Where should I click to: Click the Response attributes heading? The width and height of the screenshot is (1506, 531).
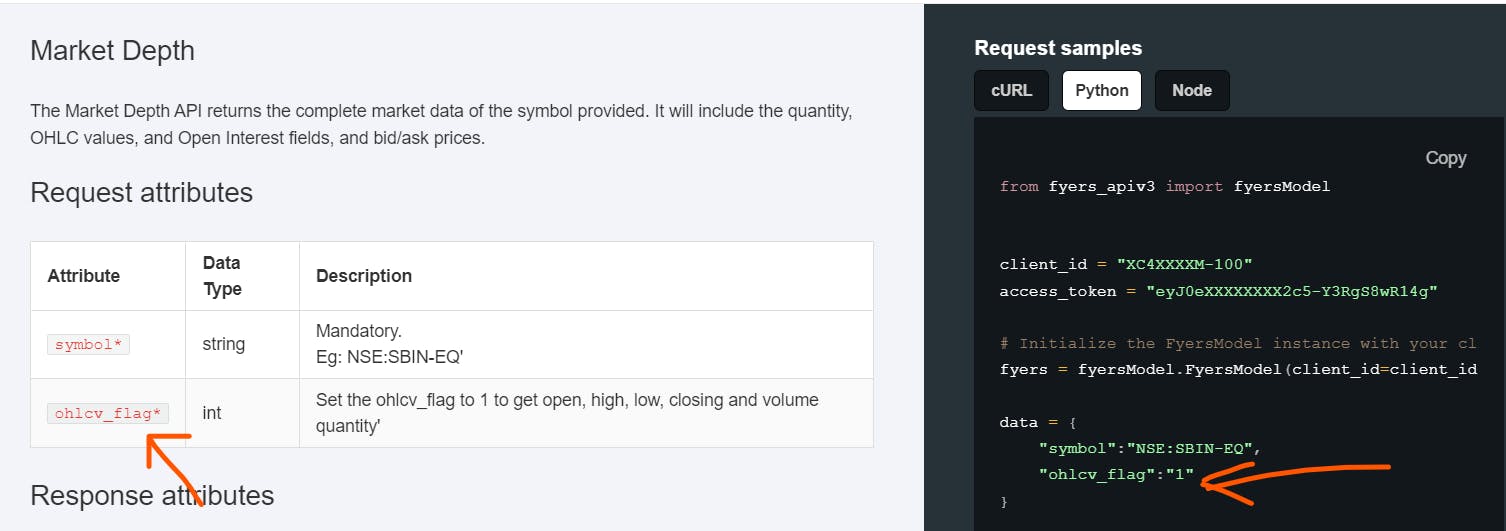152,495
